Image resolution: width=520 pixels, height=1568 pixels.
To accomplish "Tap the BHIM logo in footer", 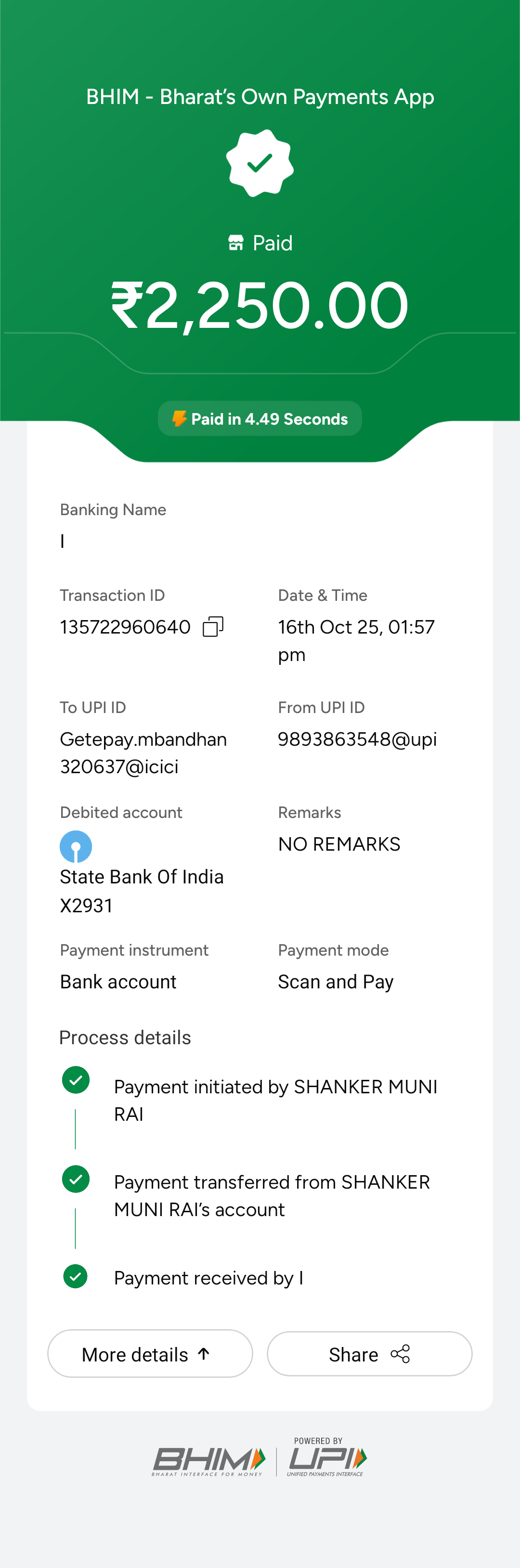I will click(x=209, y=1460).
